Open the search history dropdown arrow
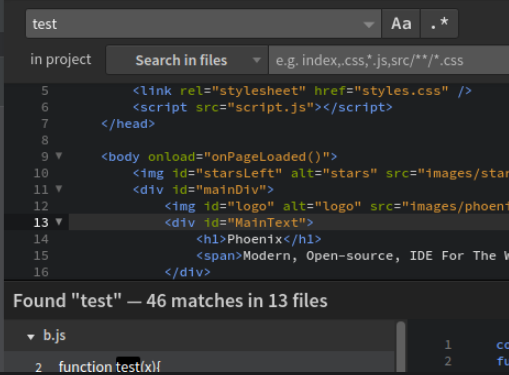509x375 pixels. (369, 25)
